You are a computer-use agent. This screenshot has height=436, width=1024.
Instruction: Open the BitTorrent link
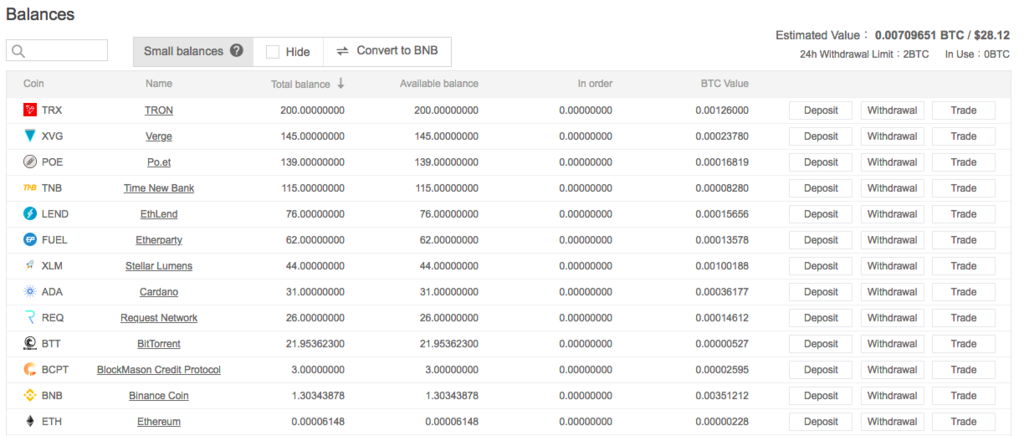click(159, 343)
